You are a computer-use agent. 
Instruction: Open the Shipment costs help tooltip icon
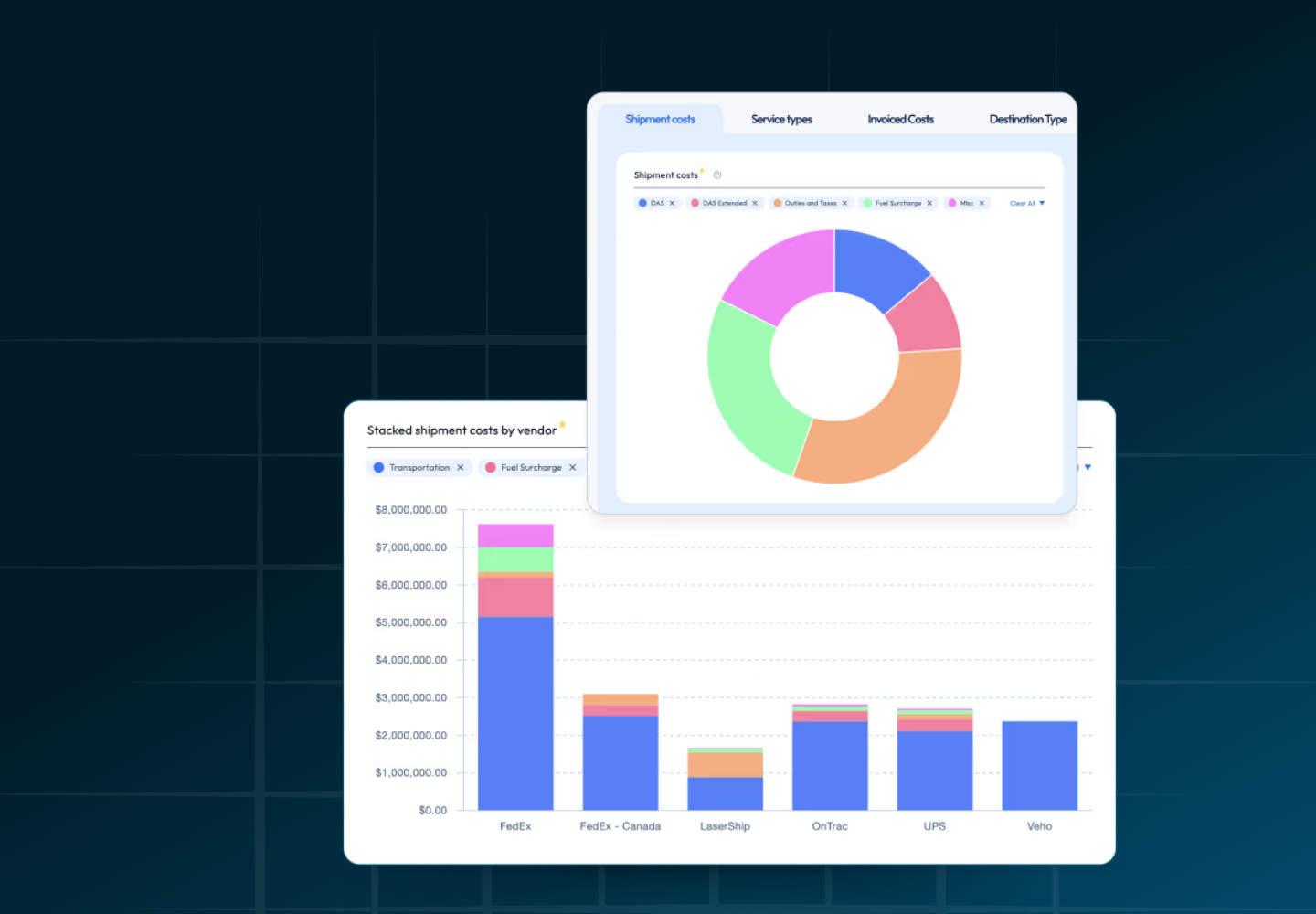coord(716,174)
